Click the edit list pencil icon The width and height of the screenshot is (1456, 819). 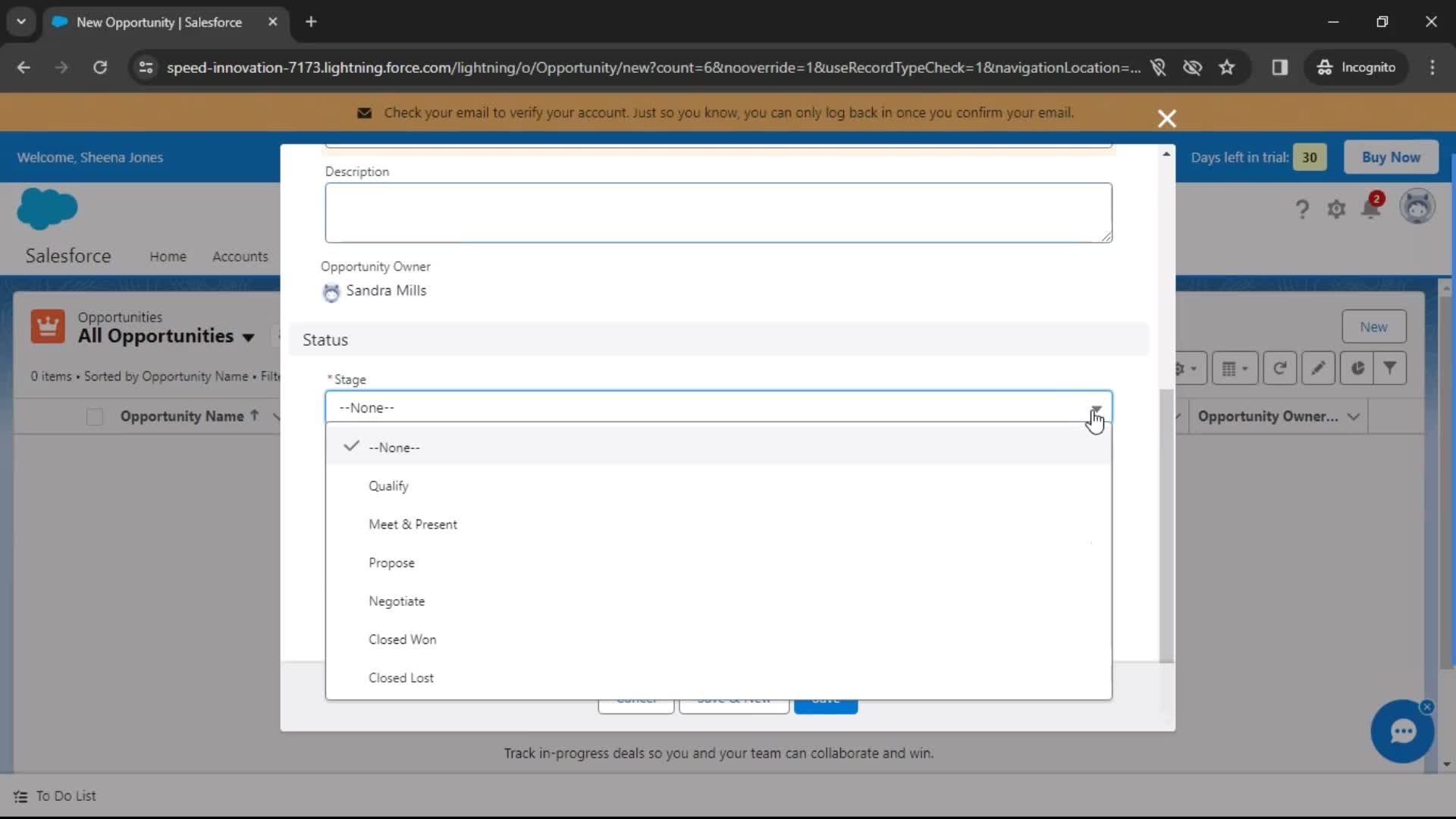point(1318,369)
